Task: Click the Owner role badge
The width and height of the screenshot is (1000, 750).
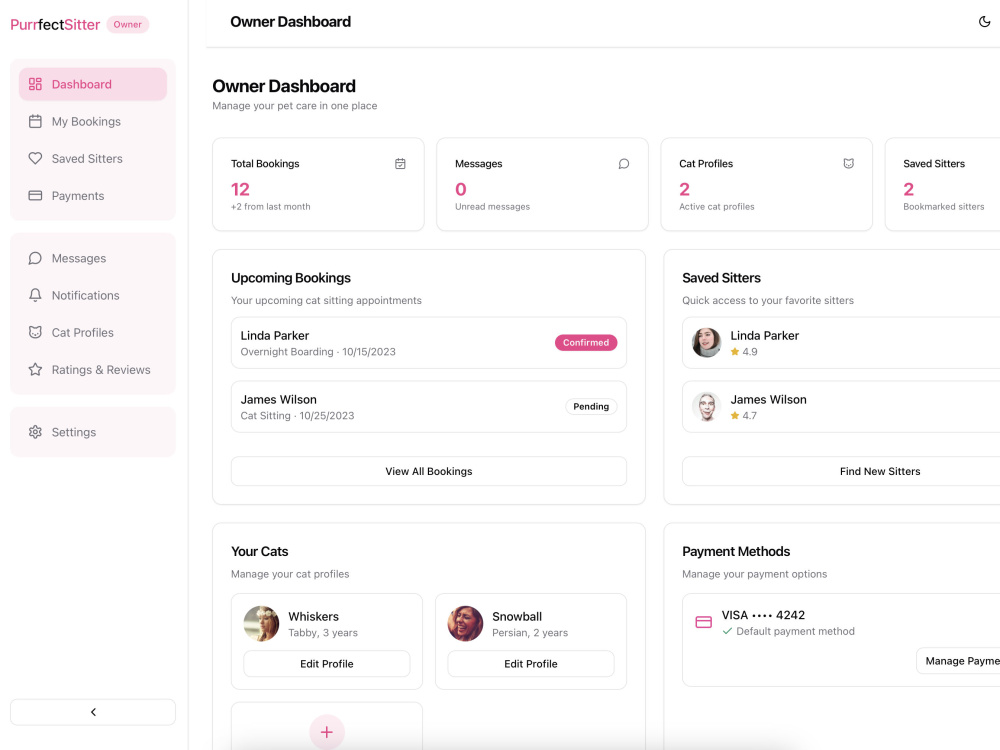Action: pos(128,24)
